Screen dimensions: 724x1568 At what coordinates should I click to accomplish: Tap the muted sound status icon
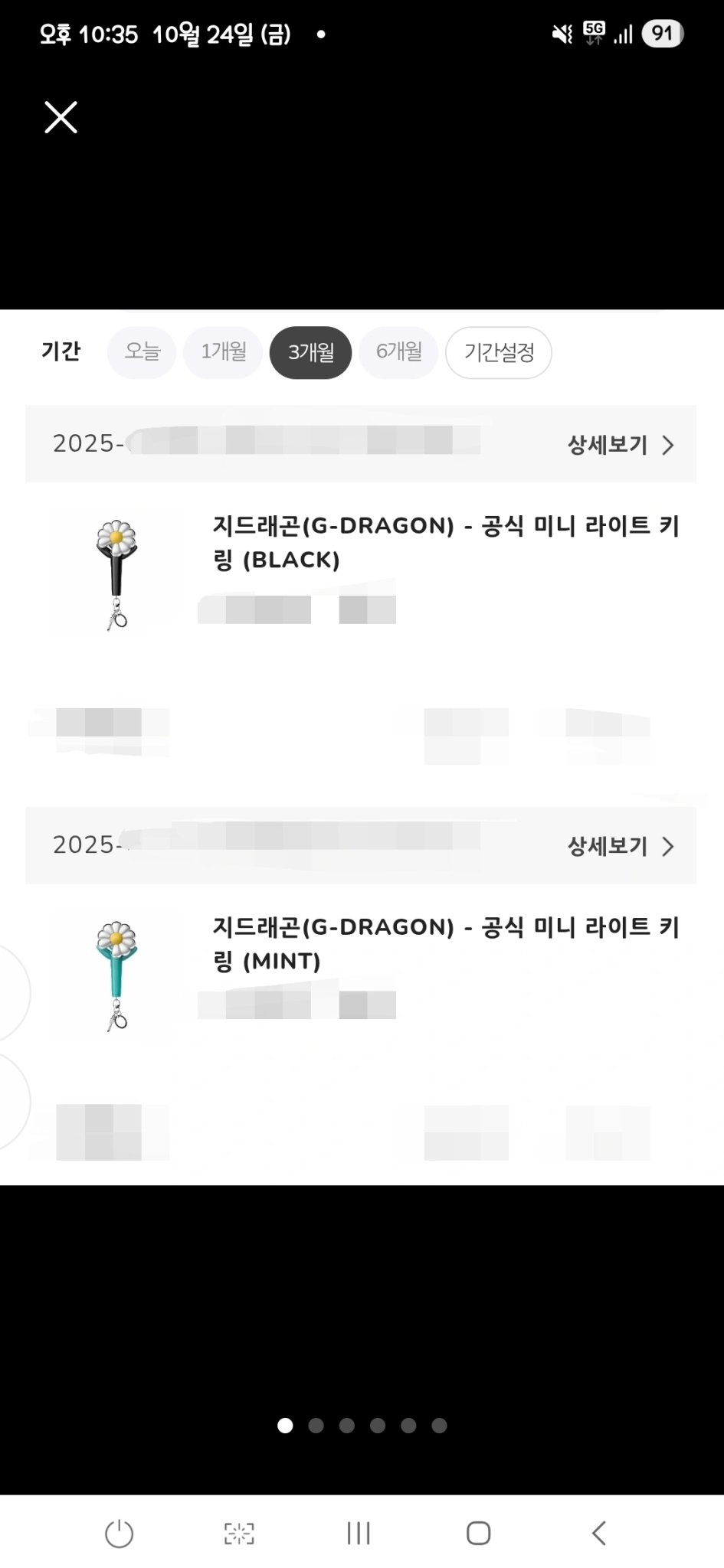pos(562,34)
